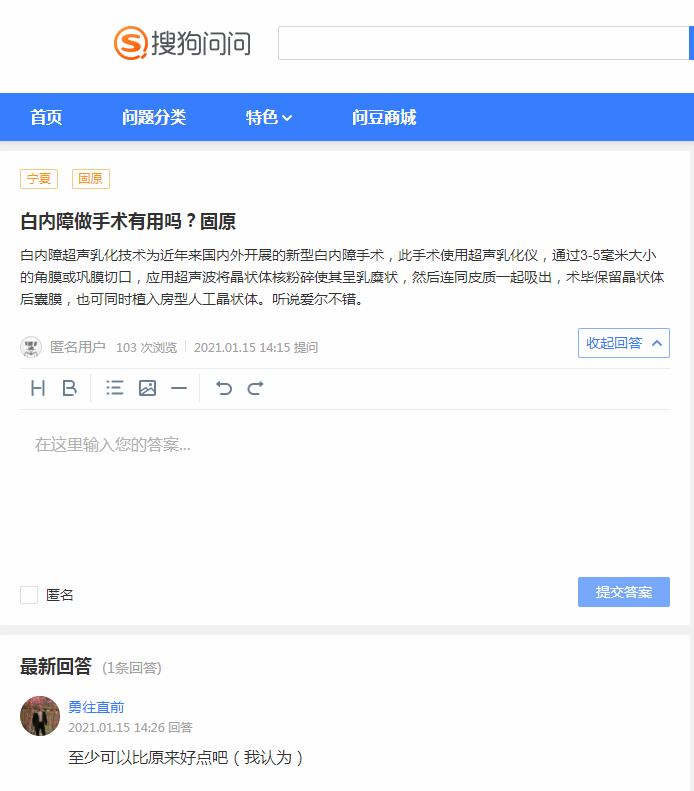This screenshot has width=694, height=791.
Task: Open 问豆商城 in the navigation bar
Action: [384, 117]
